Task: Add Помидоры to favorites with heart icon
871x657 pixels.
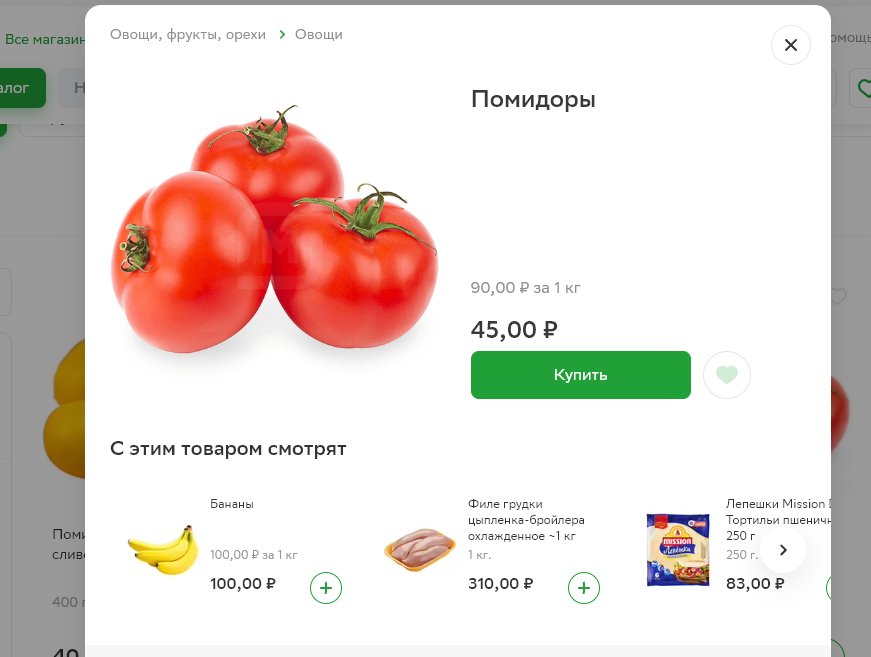Action: [x=727, y=375]
